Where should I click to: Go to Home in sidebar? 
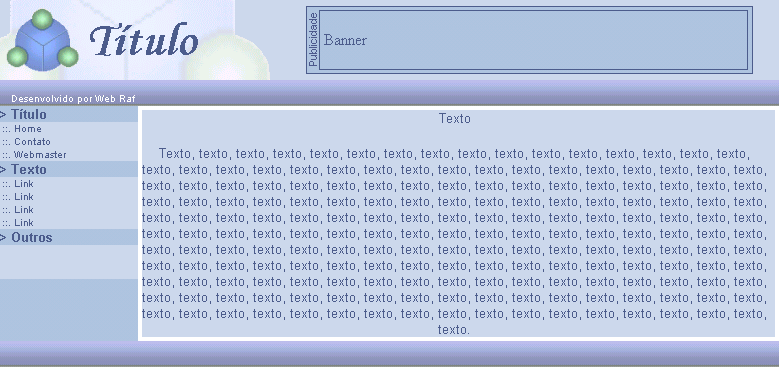pos(28,129)
